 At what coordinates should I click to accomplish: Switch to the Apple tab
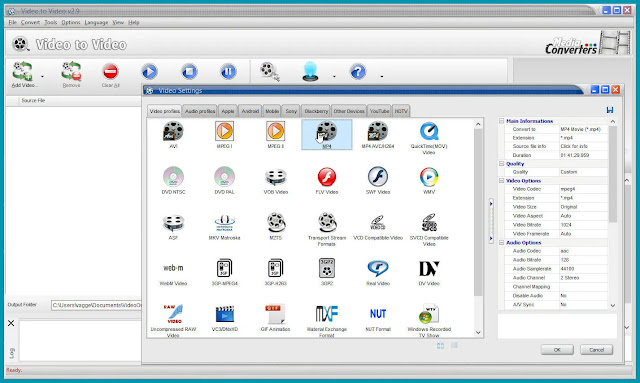pos(227,111)
